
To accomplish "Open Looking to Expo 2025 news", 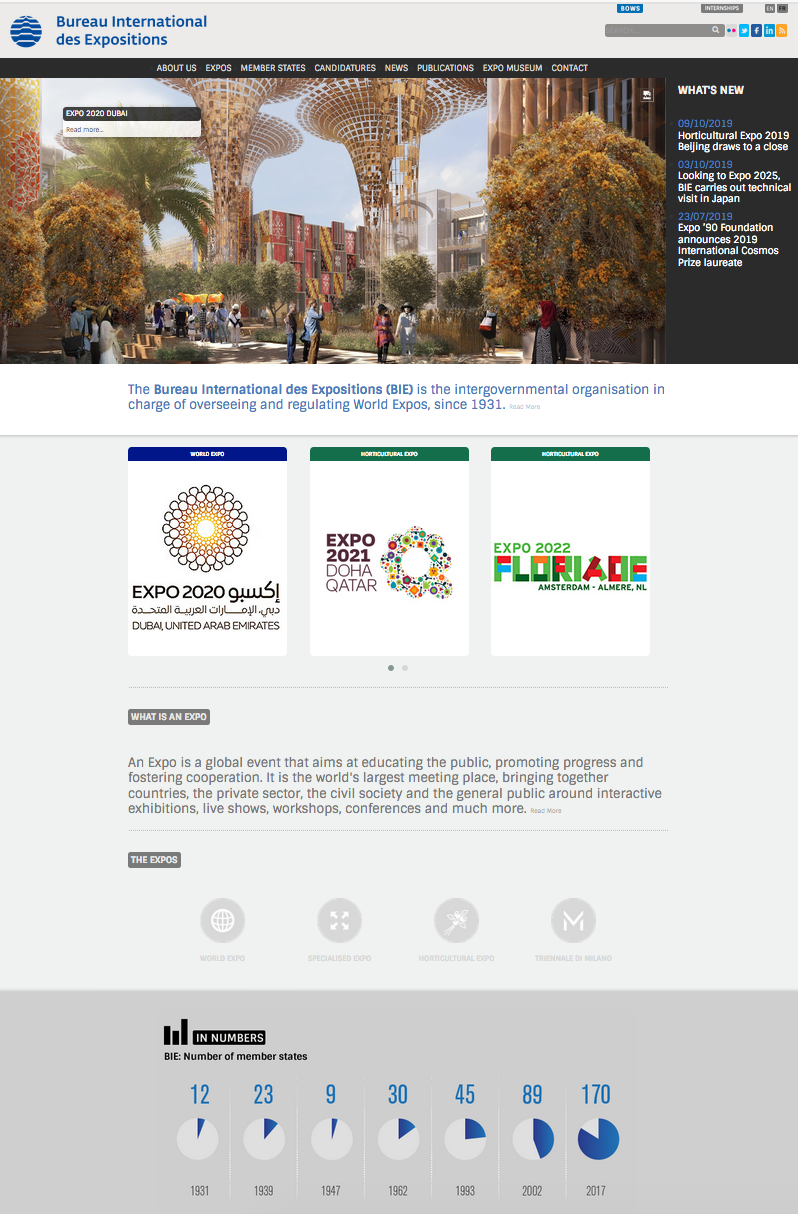I will click(734, 187).
